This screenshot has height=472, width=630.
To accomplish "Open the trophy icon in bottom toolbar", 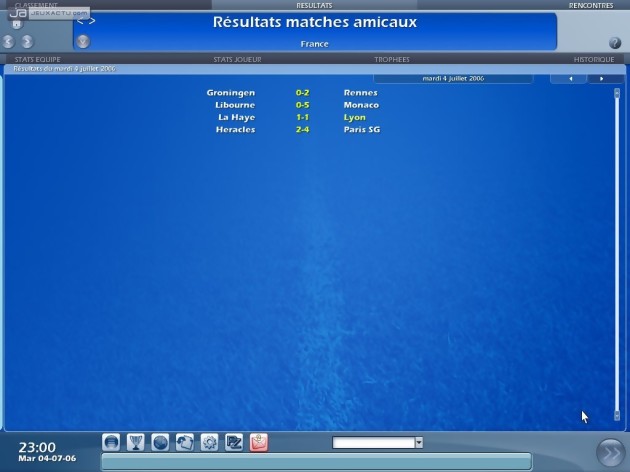I will (136, 442).
